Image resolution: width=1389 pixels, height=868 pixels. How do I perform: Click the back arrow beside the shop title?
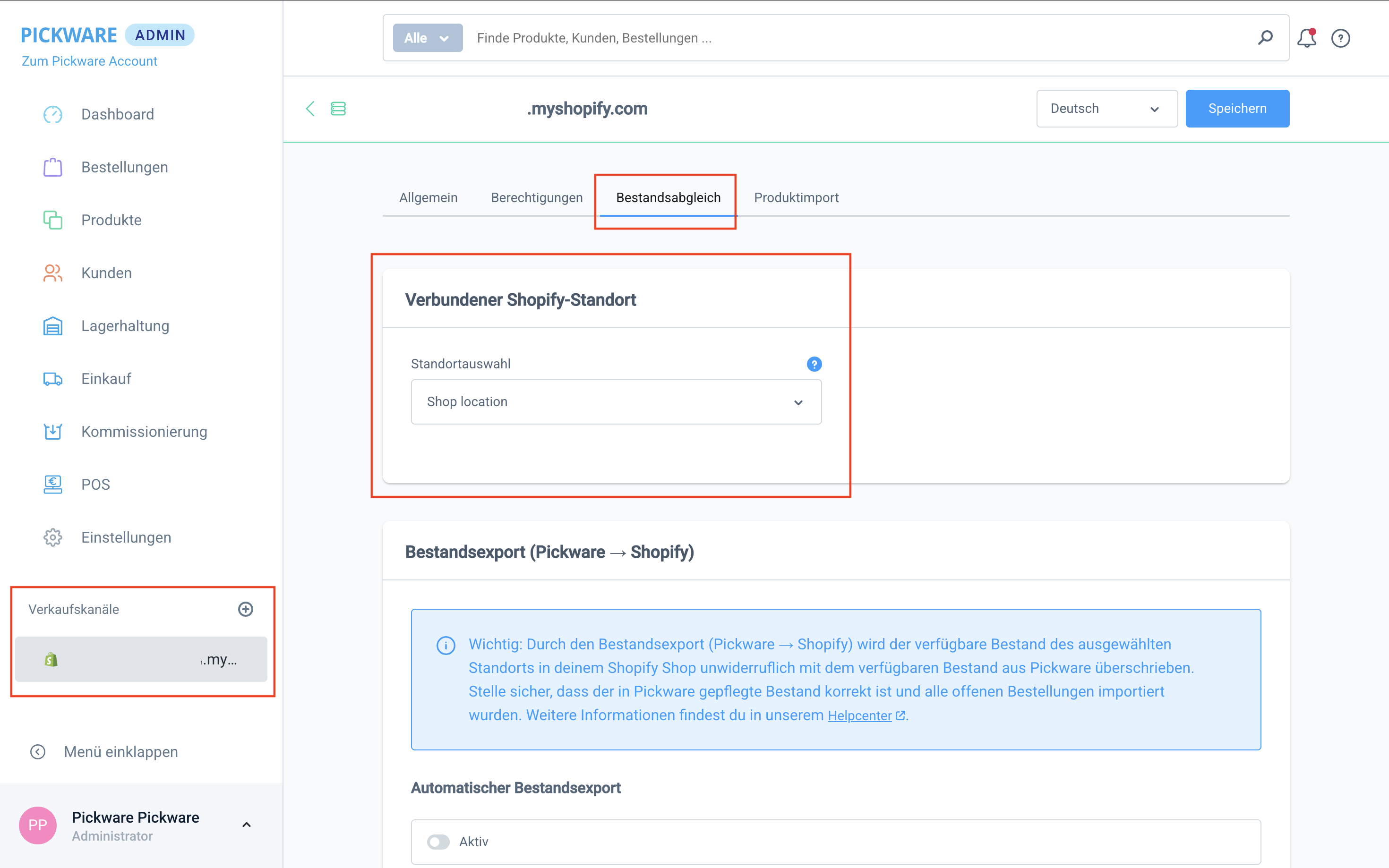[310, 109]
